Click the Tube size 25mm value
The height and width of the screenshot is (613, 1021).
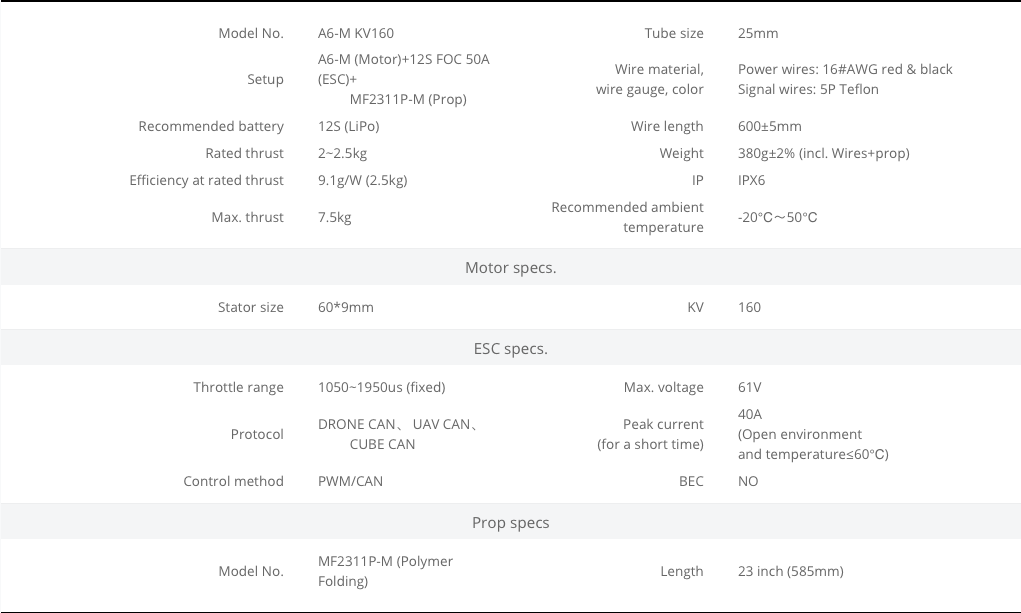click(x=758, y=33)
